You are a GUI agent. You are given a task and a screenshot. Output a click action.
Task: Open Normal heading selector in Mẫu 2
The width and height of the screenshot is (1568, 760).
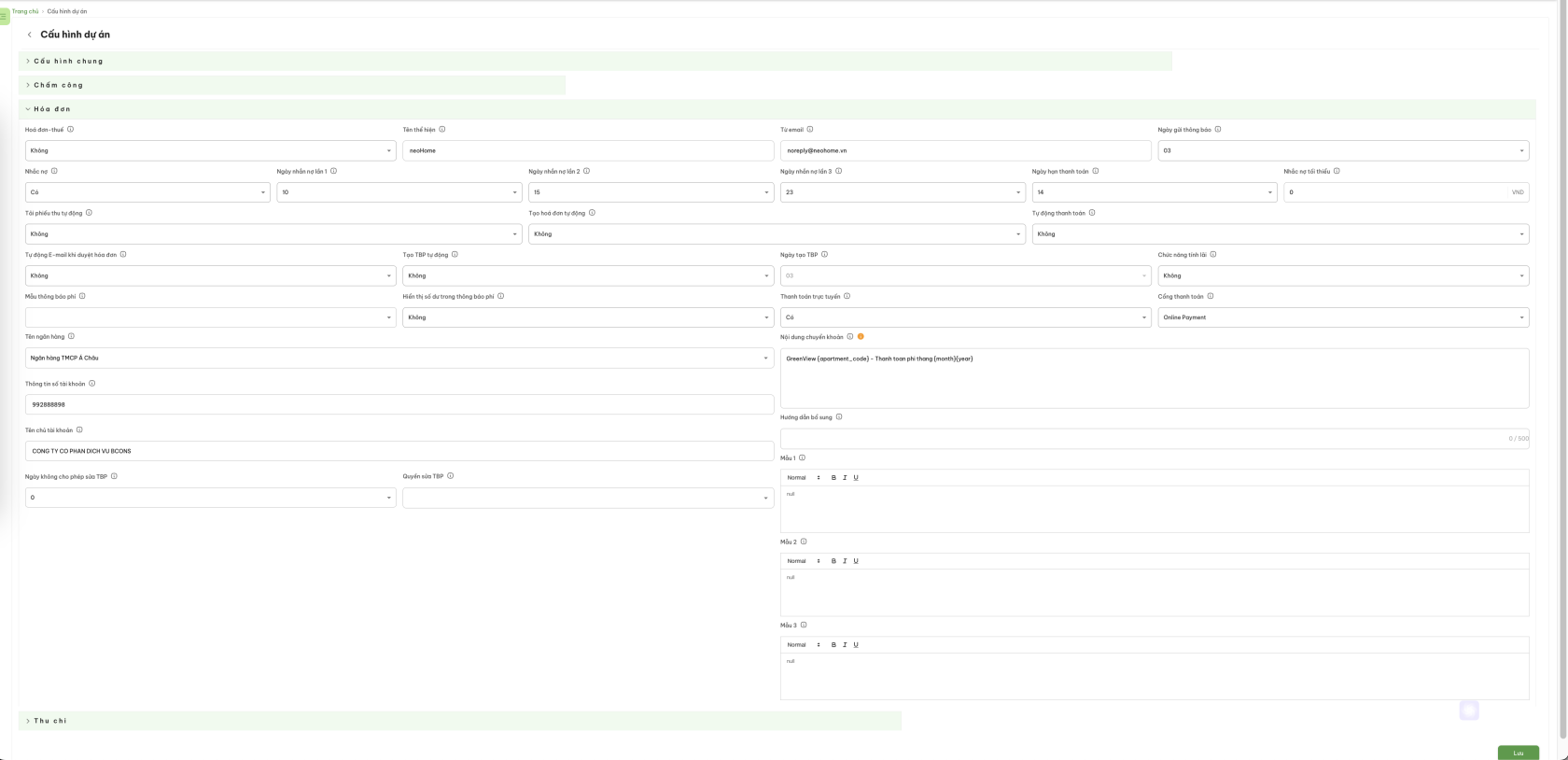[804, 561]
